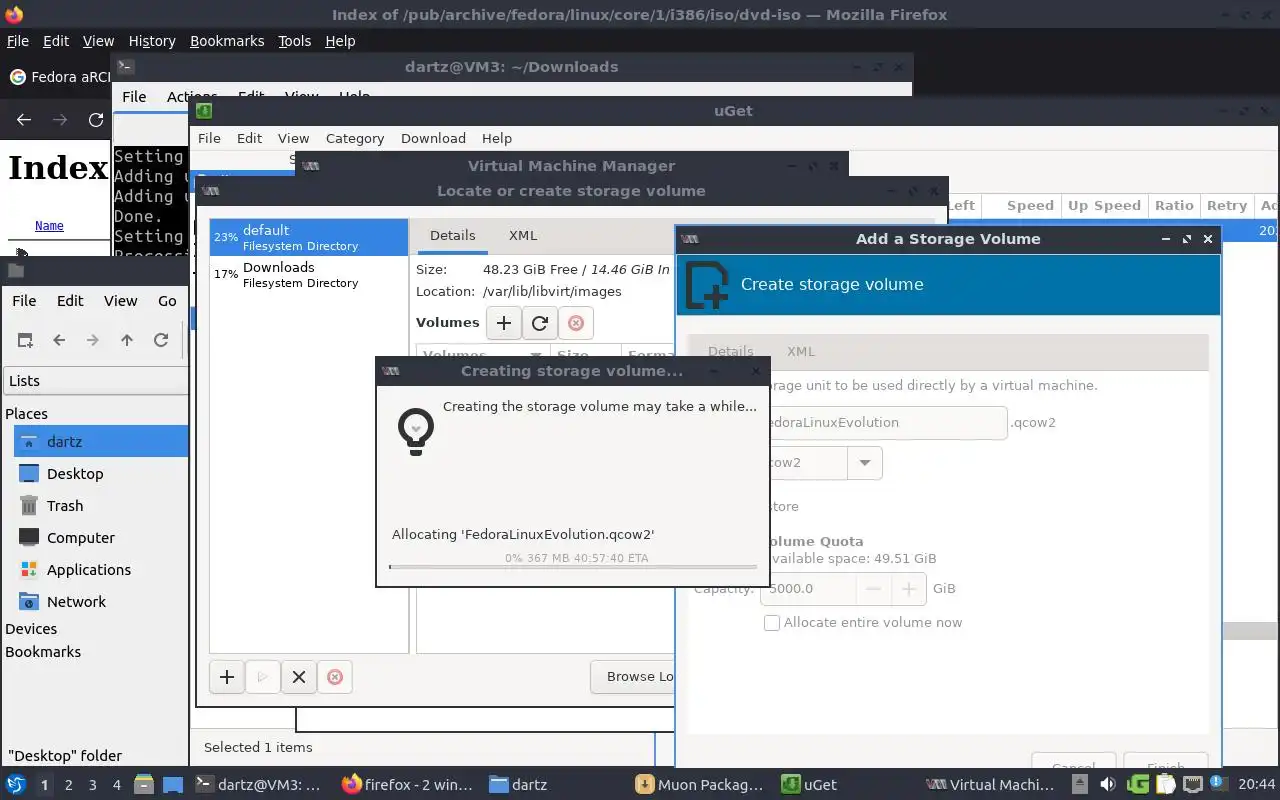The height and width of the screenshot is (800, 1280).
Task: Open terminal File menu
Action: 134,97
